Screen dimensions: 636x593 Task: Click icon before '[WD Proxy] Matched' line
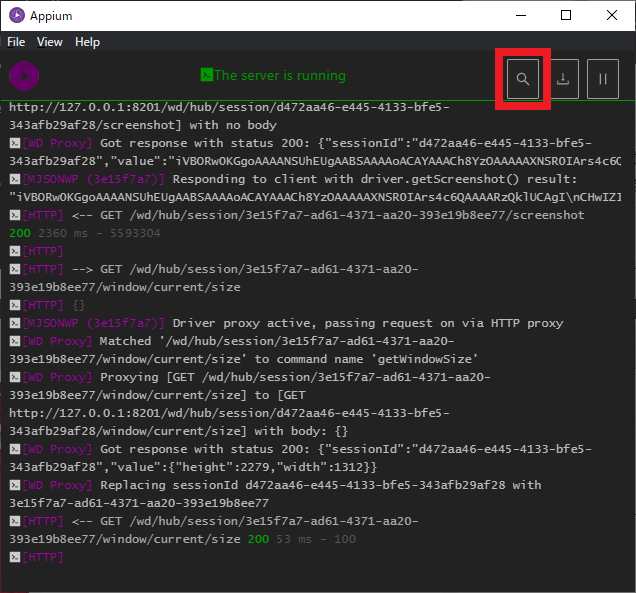[x=15, y=341]
